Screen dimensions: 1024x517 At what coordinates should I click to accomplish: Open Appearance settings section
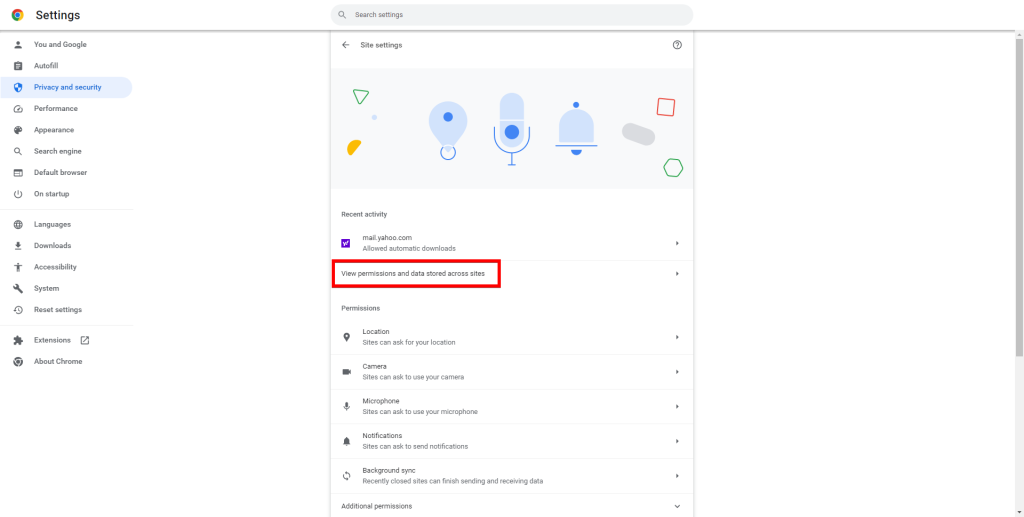coord(66,130)
